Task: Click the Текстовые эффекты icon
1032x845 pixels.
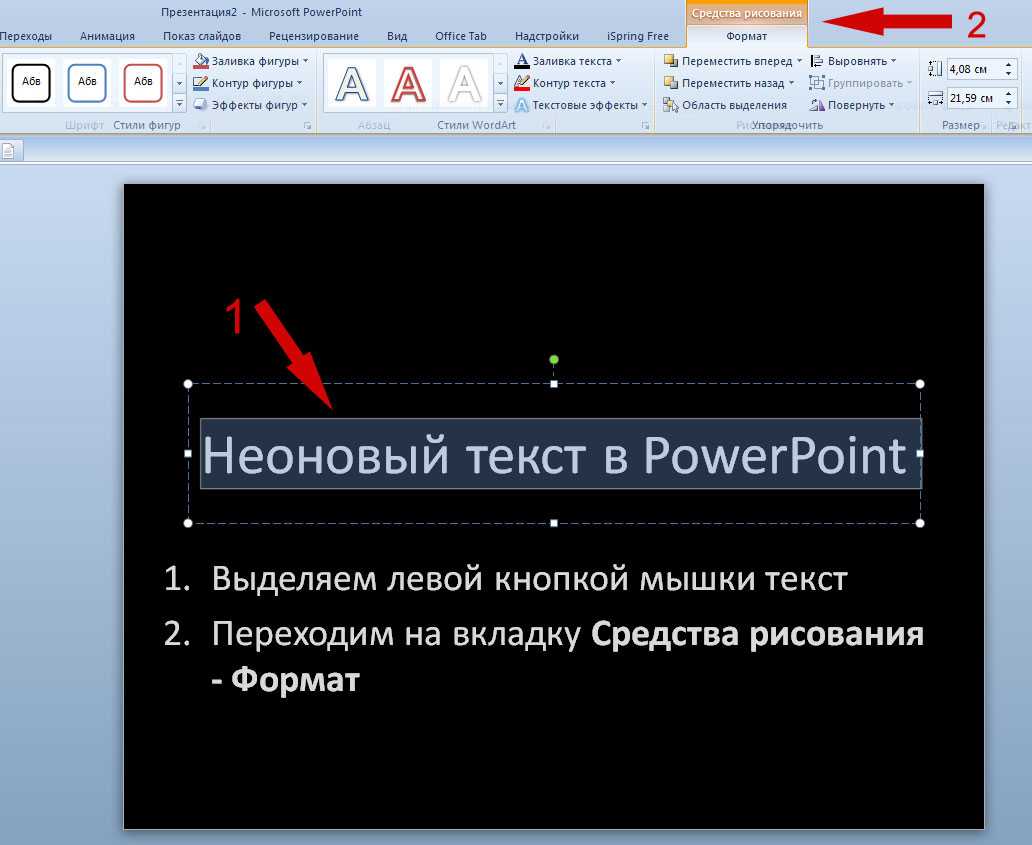Action: 522,105
